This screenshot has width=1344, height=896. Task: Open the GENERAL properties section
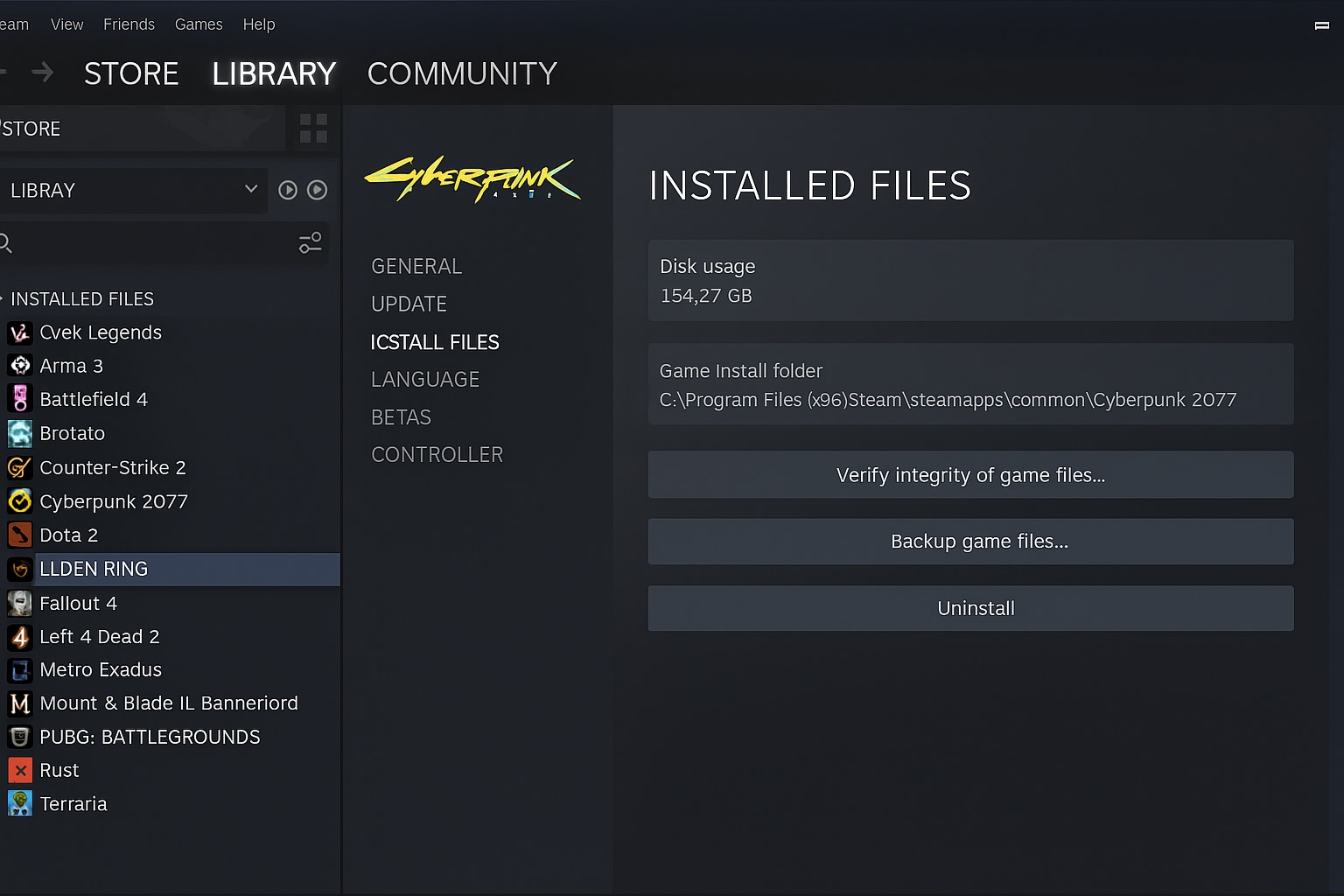(x=416, y=266)
